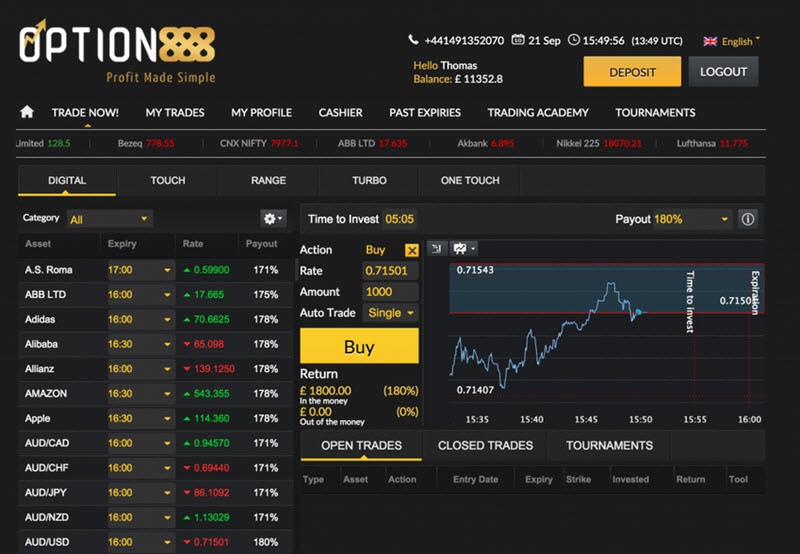
Task: Click the current price dot on chart
Action: click(638, 312)
